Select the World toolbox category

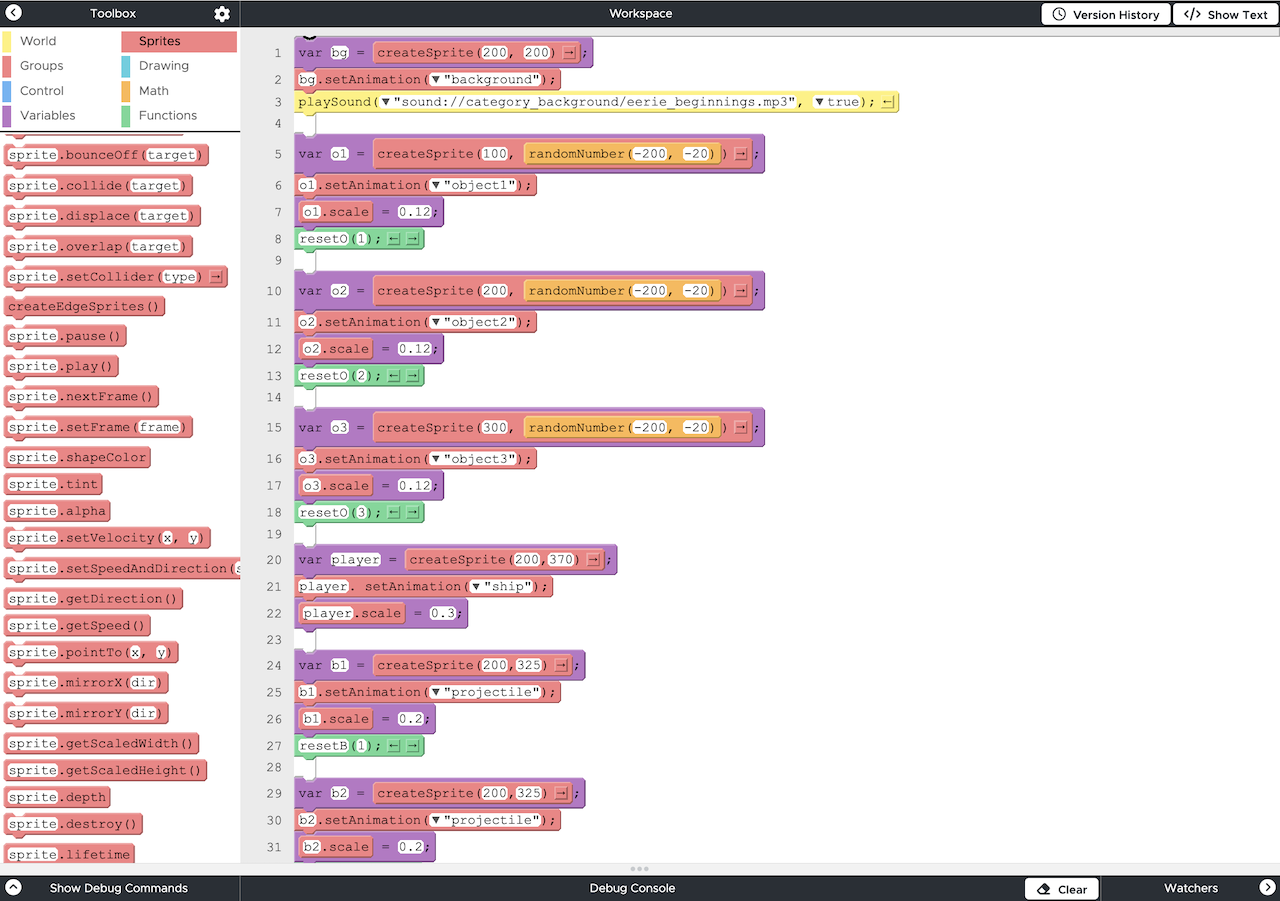click(38, 41)
